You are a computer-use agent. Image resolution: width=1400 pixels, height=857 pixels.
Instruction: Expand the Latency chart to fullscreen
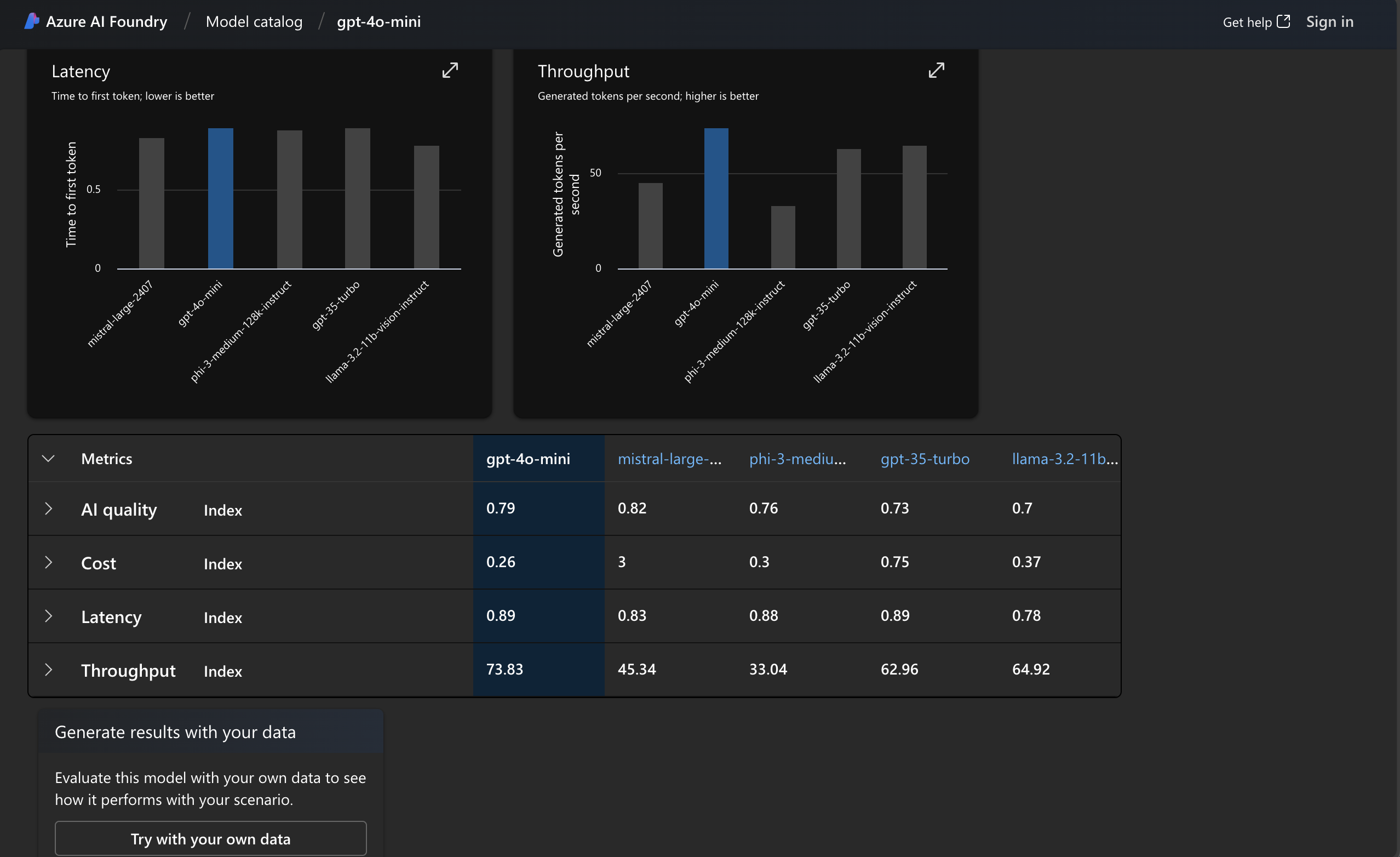(450, 70)
